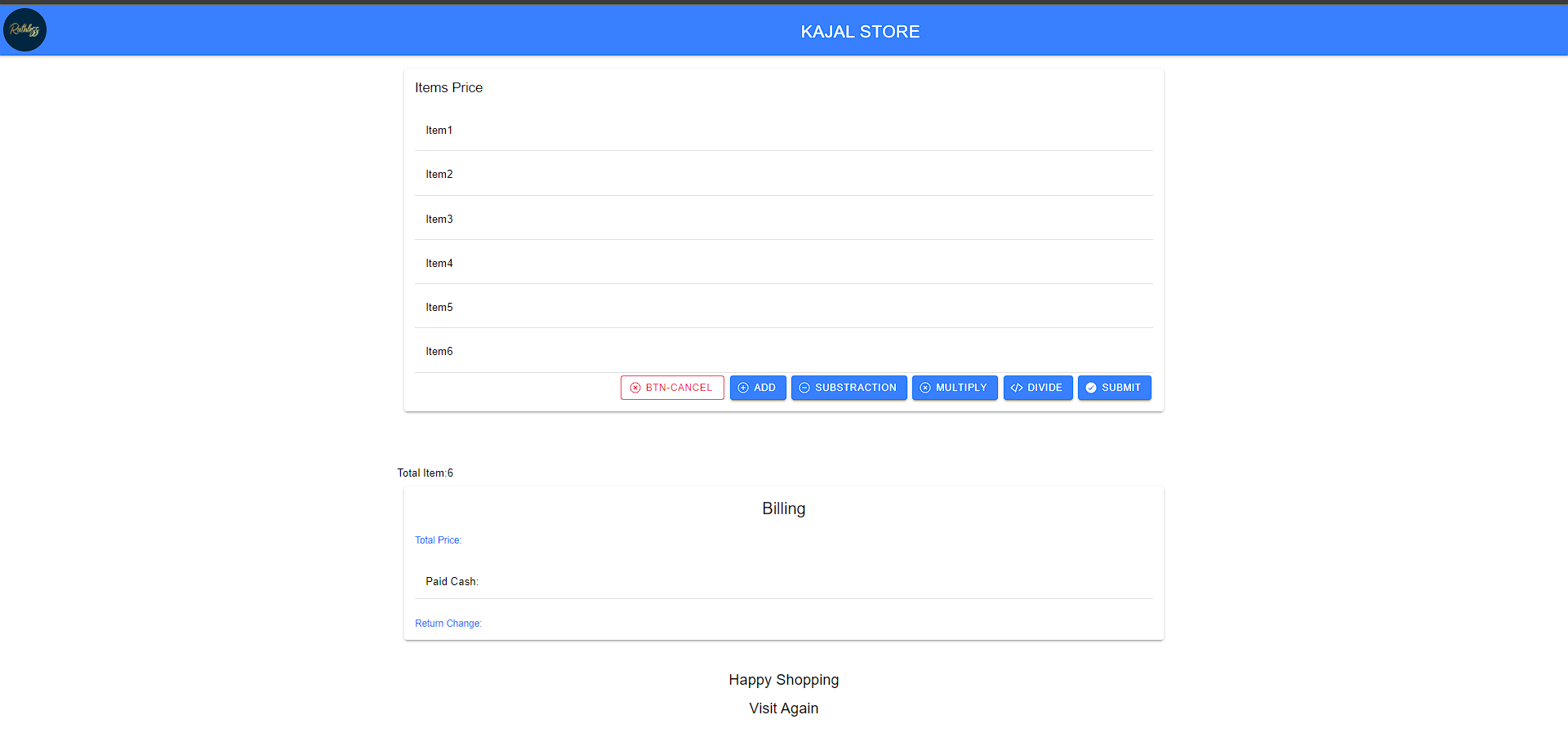Click the Billing heading

784,508
